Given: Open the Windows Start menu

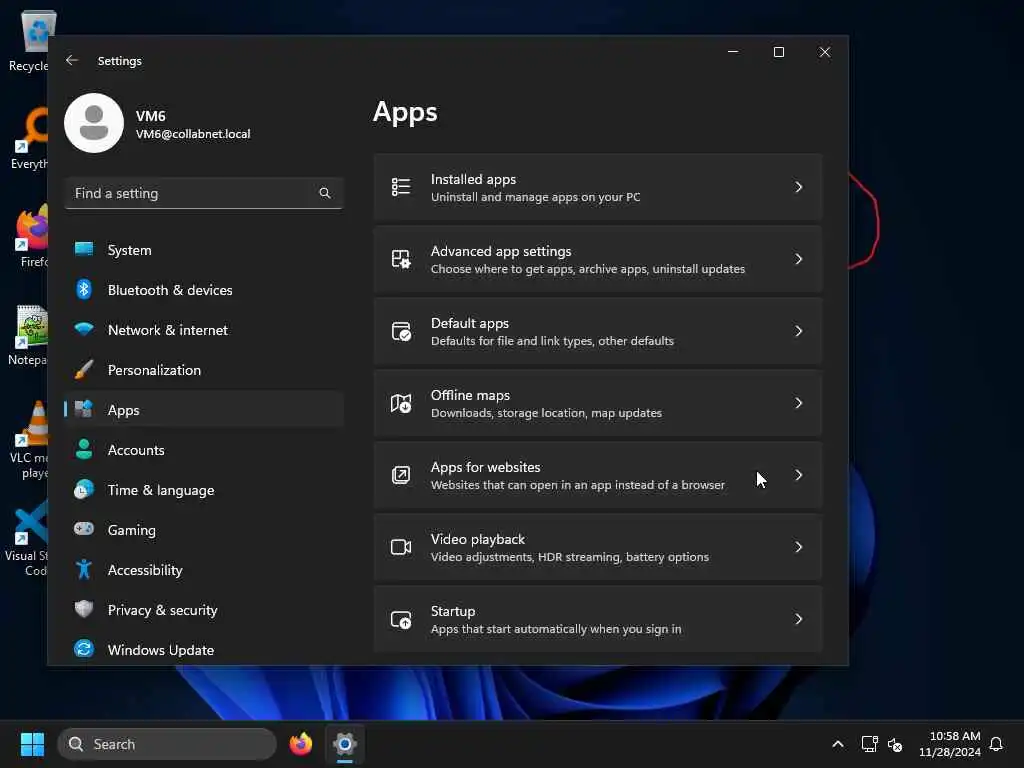Looking at the screenshot, I should pyautogui.click(x=32, y=744).
